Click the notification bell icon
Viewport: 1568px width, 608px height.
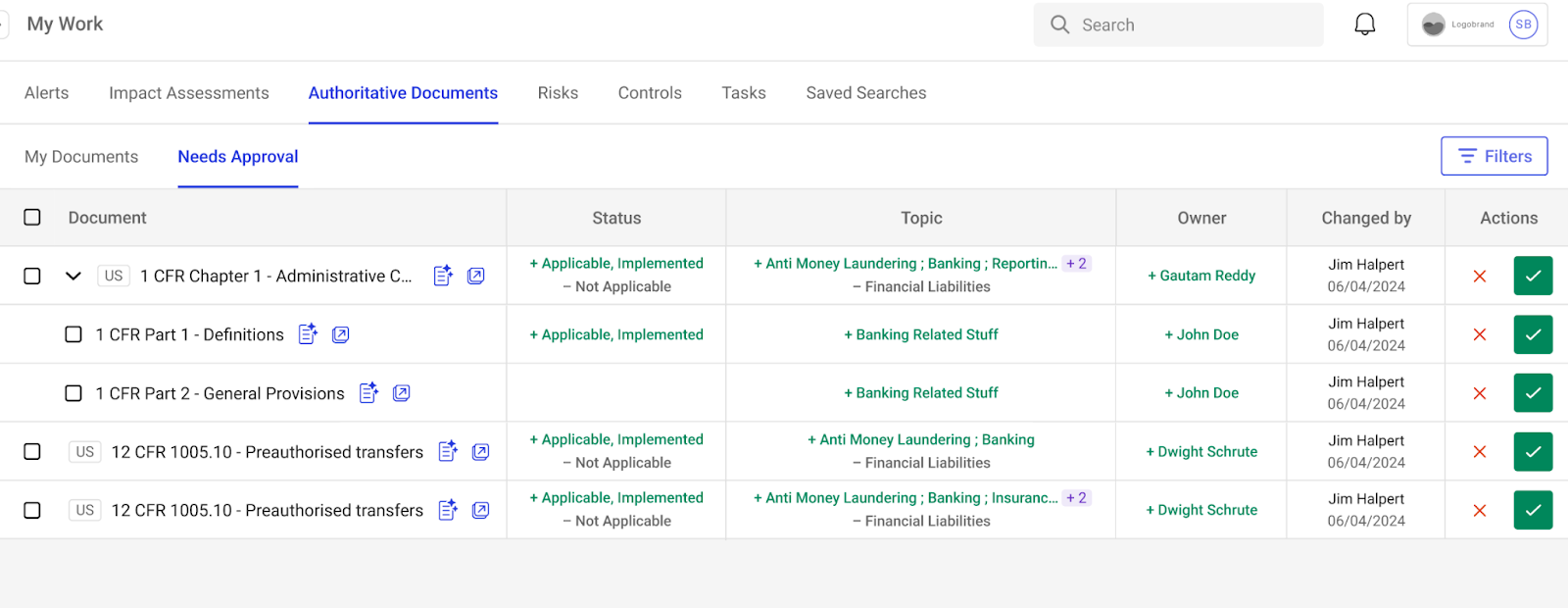click(1364, 25)
